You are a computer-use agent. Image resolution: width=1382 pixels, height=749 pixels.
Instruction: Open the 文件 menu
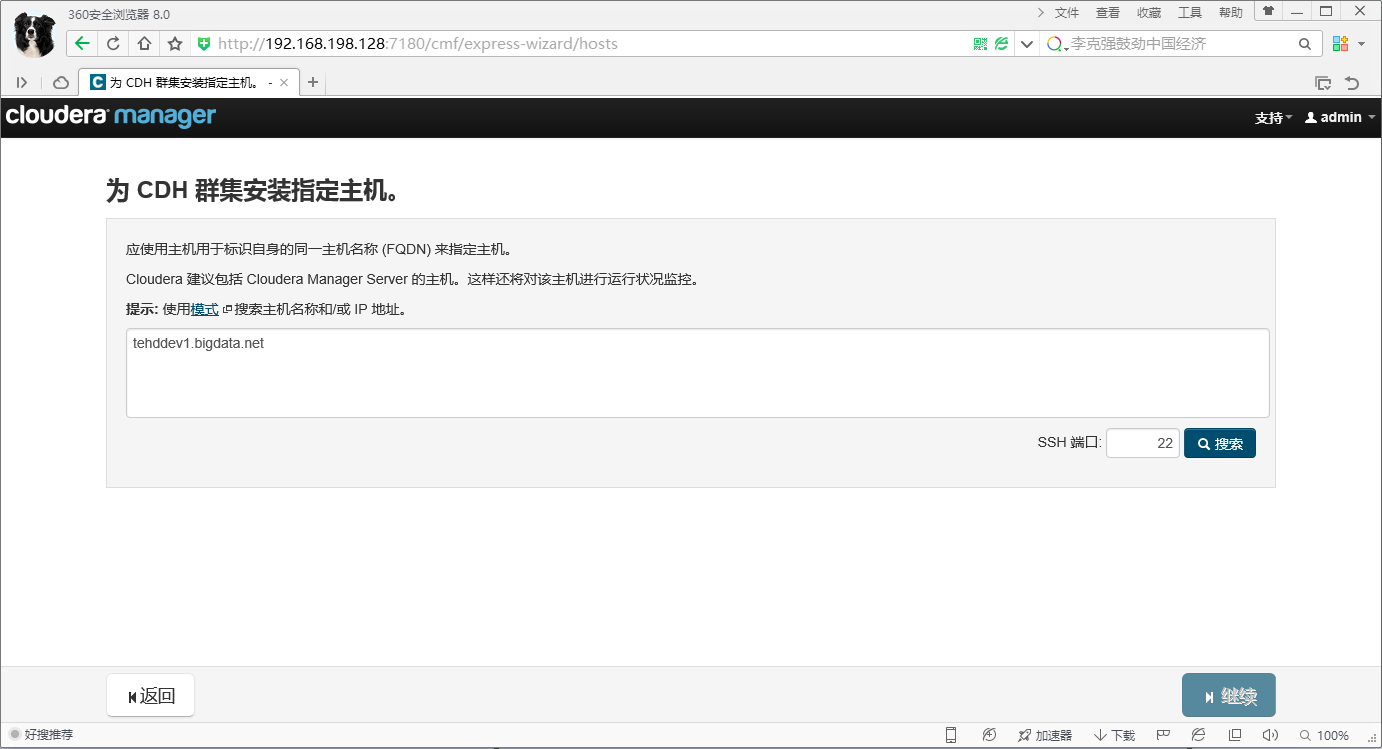[1067, 12]
